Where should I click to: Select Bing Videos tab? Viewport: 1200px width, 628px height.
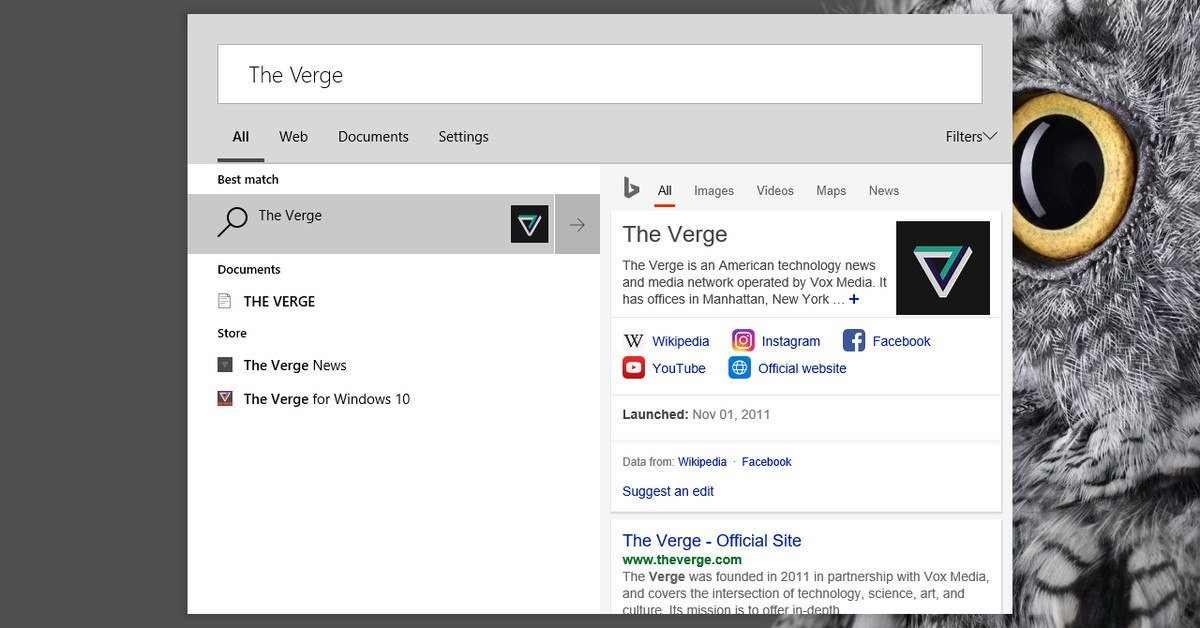(775, 190)
